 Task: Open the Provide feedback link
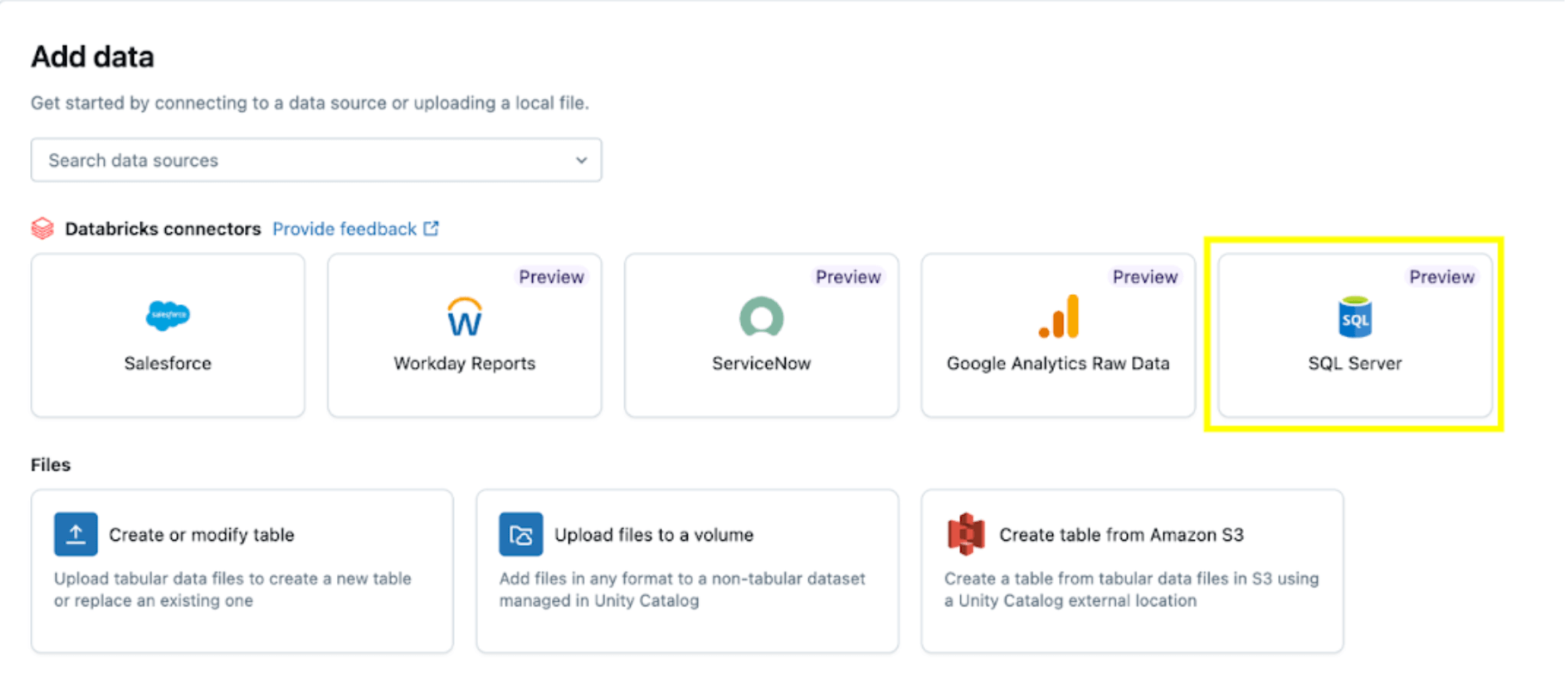pos(344,229)
